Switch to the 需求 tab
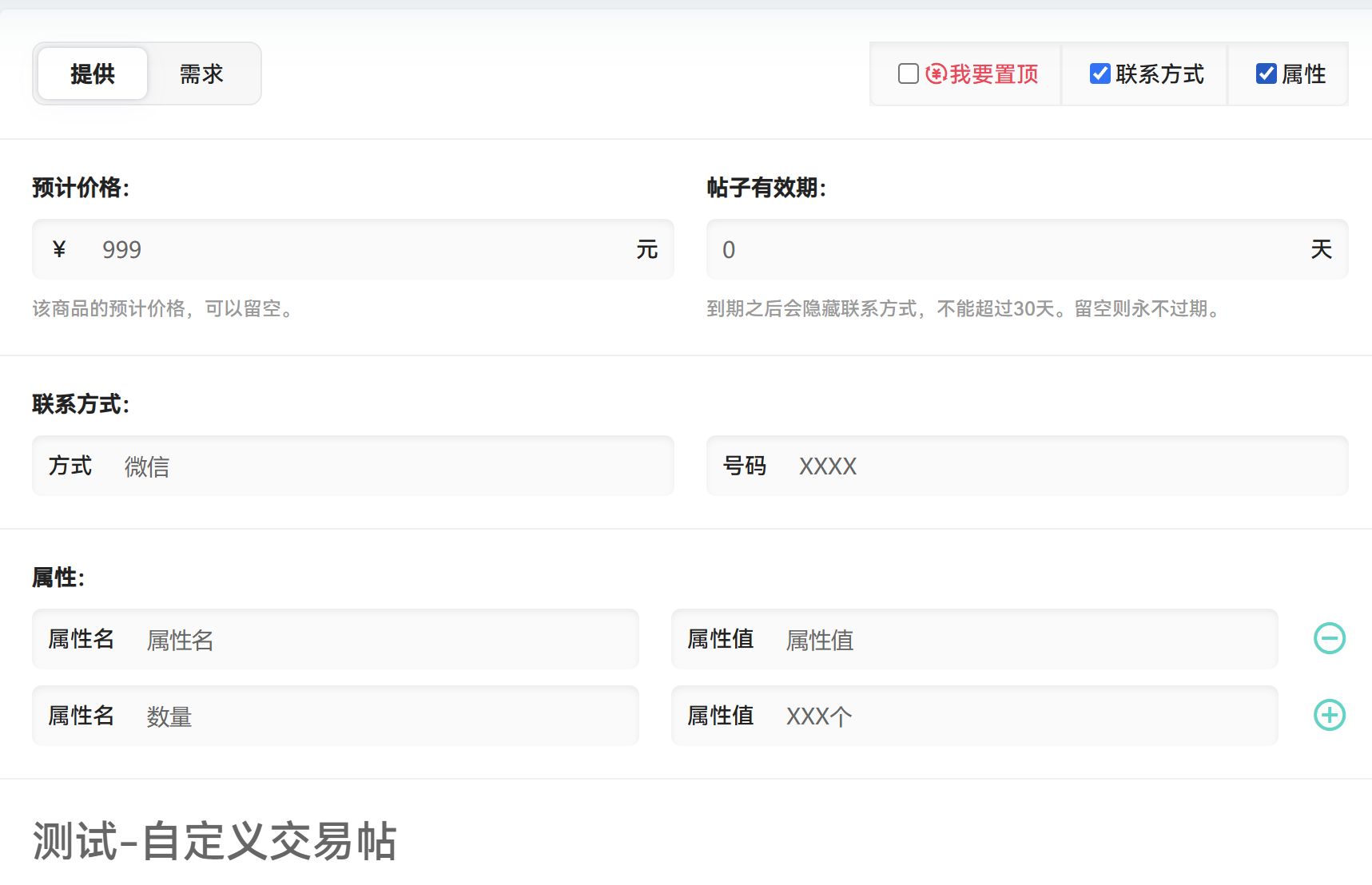 (201, 74)
